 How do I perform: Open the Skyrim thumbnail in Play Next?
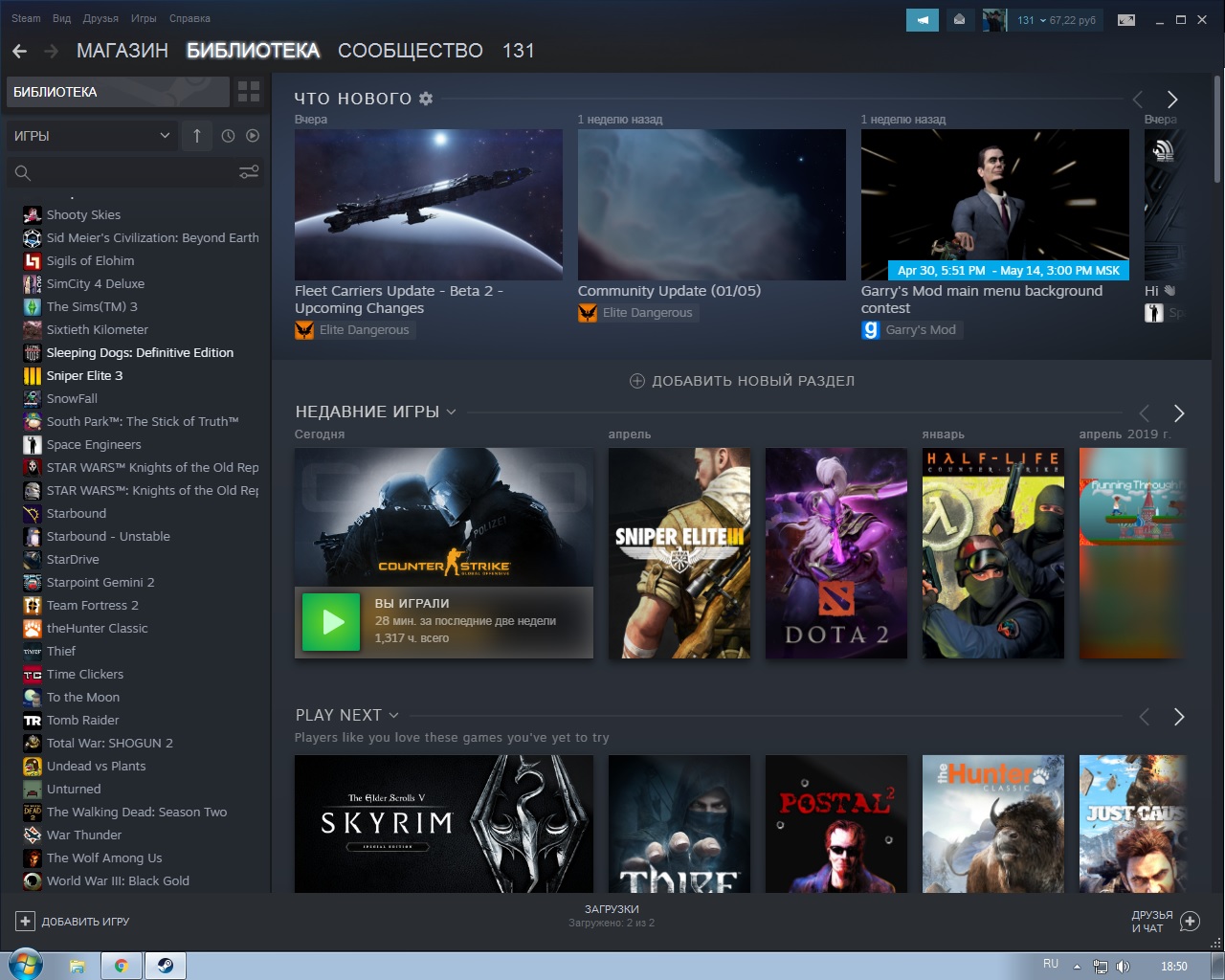click(444, 824)
